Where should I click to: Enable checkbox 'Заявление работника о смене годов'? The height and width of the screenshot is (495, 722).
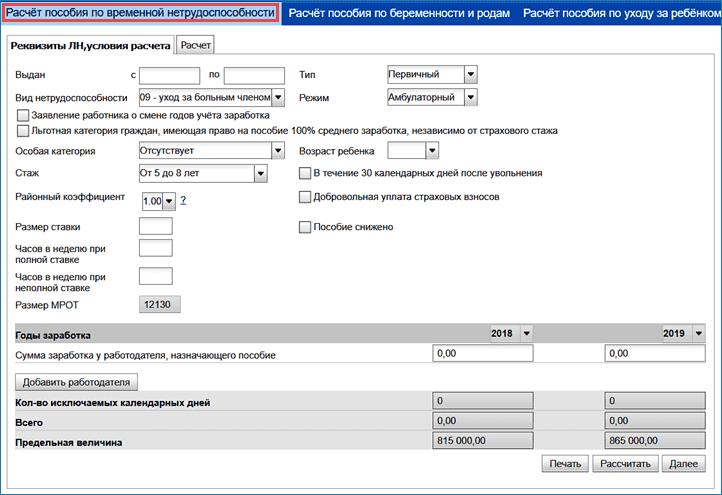(x=24, y=116)
